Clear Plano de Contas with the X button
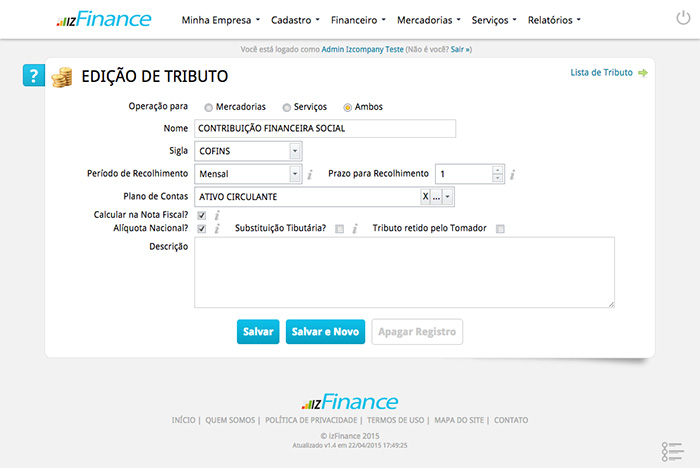Image resolution: width=700 pixels, height=468 pixels. pyautogui.click(x=425, y=197)
